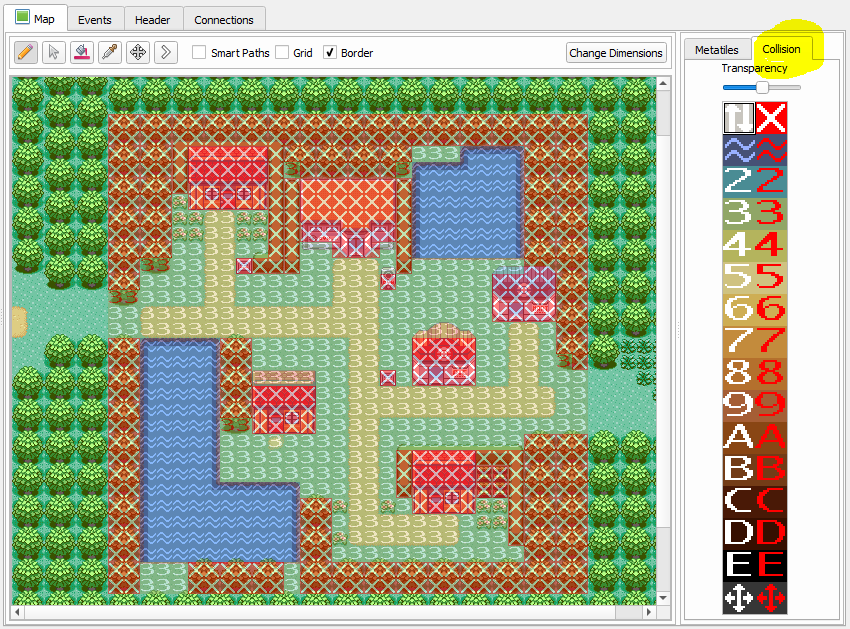Viewport: 850px width, 629px height.
Task: Pick the red D elevation tile
Action: tap(771, 533)
